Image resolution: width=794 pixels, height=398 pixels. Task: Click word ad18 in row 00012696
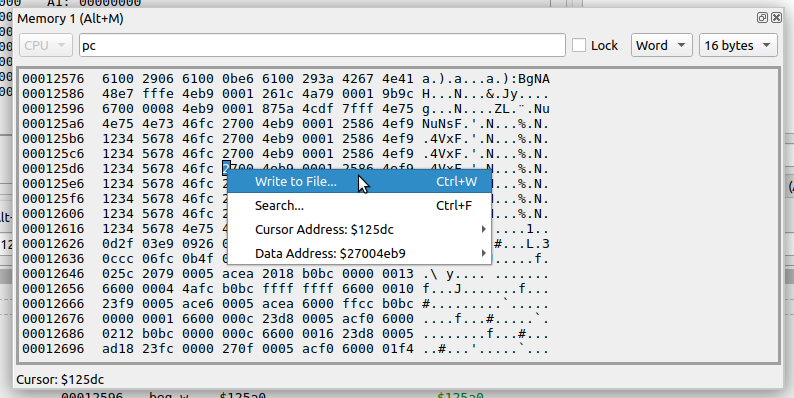(x=117, y=349)
